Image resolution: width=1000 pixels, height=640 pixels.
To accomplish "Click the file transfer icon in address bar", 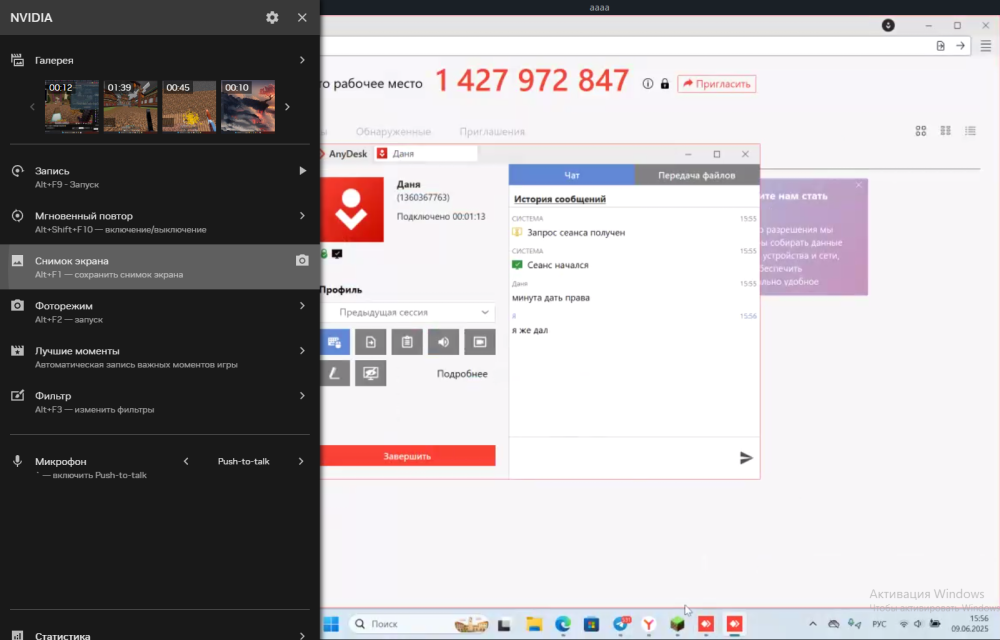I will click(x=941, y=45).
